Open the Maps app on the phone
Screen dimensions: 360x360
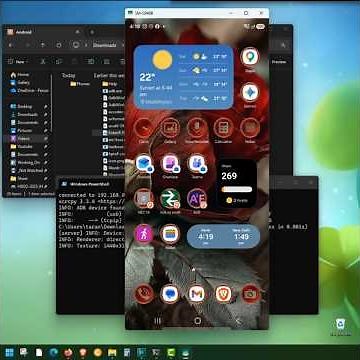click(250, 58)
